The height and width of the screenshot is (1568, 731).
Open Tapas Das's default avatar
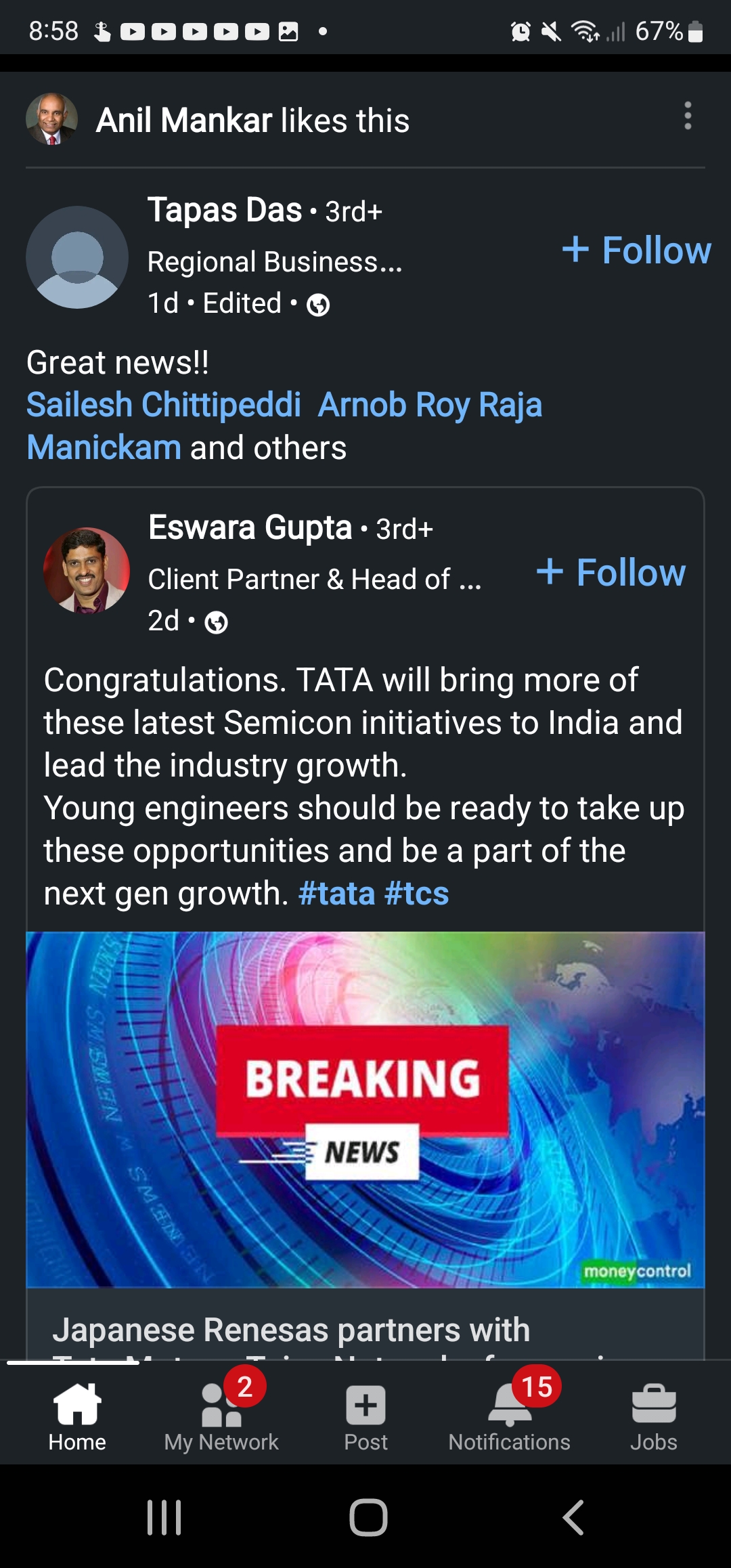[77, 257]
